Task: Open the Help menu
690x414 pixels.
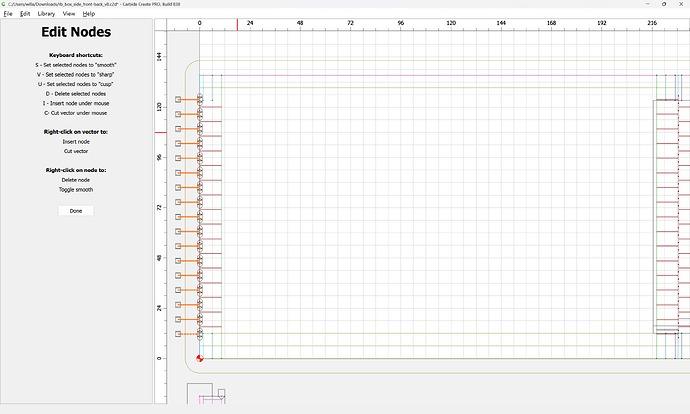Action: point(89,14)
